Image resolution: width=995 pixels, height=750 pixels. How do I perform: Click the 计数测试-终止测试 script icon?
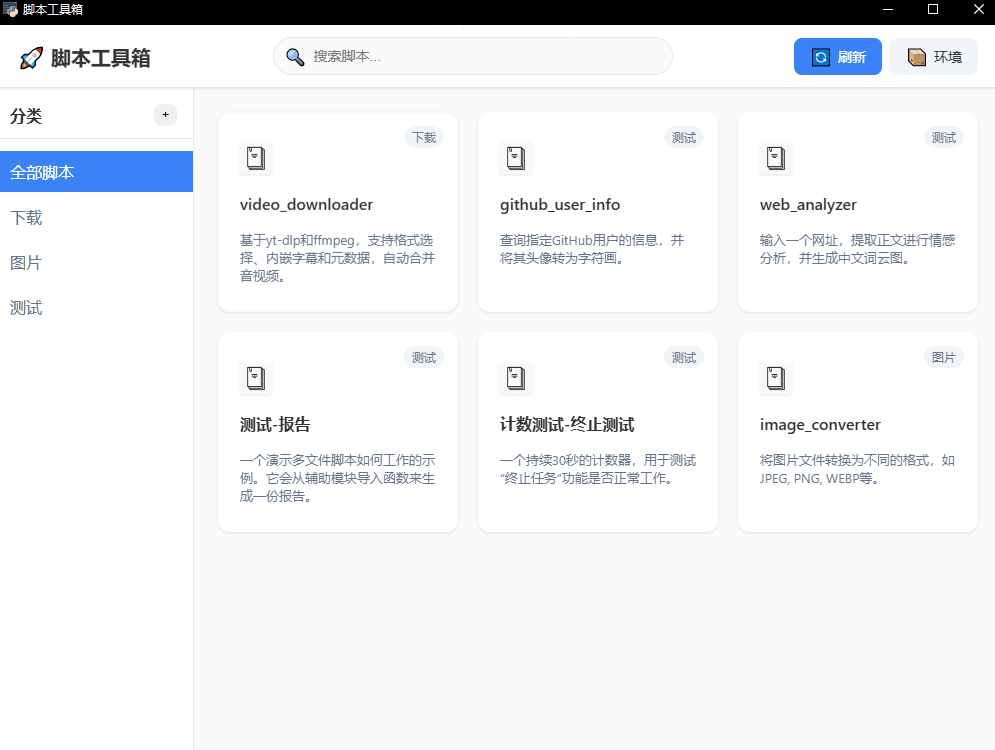tap(516, 378)
